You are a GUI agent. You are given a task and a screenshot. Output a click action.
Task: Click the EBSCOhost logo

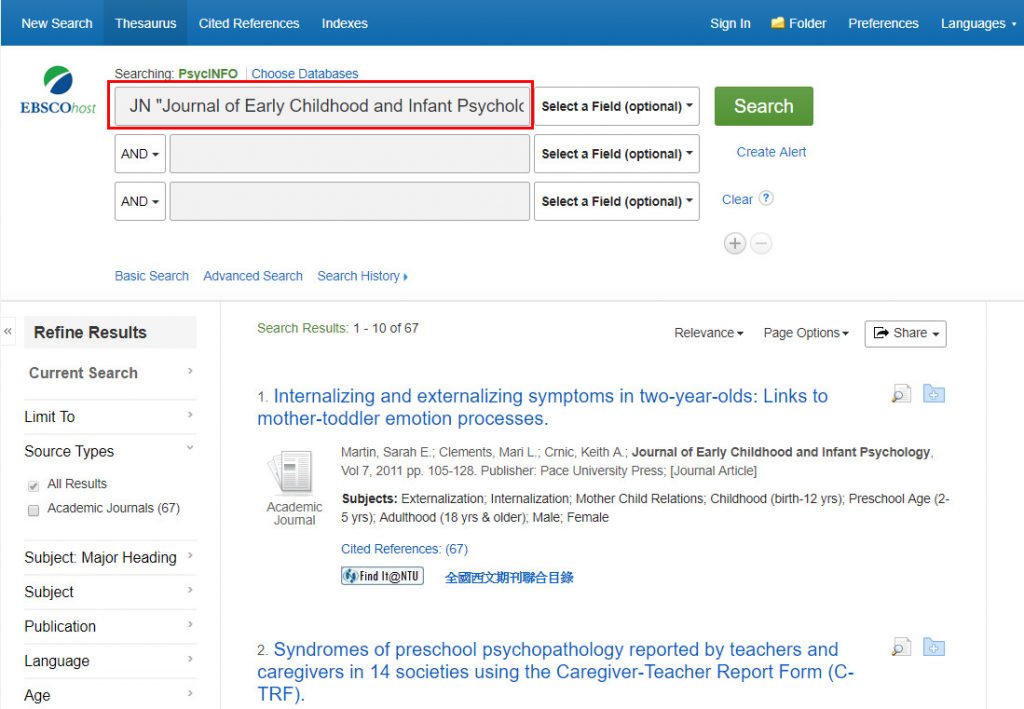[x=58, y=91]
